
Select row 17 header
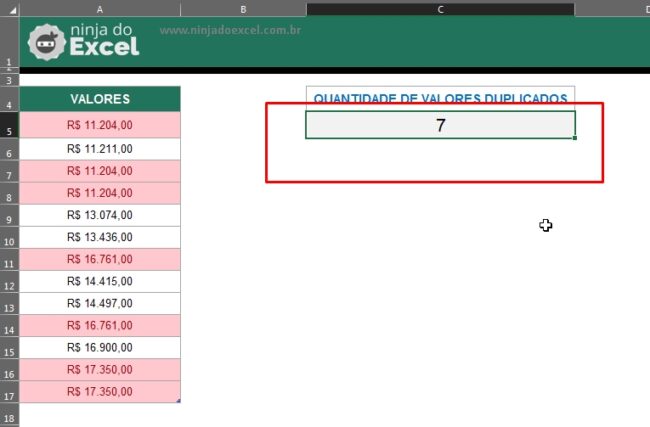(x=9, y=391)
